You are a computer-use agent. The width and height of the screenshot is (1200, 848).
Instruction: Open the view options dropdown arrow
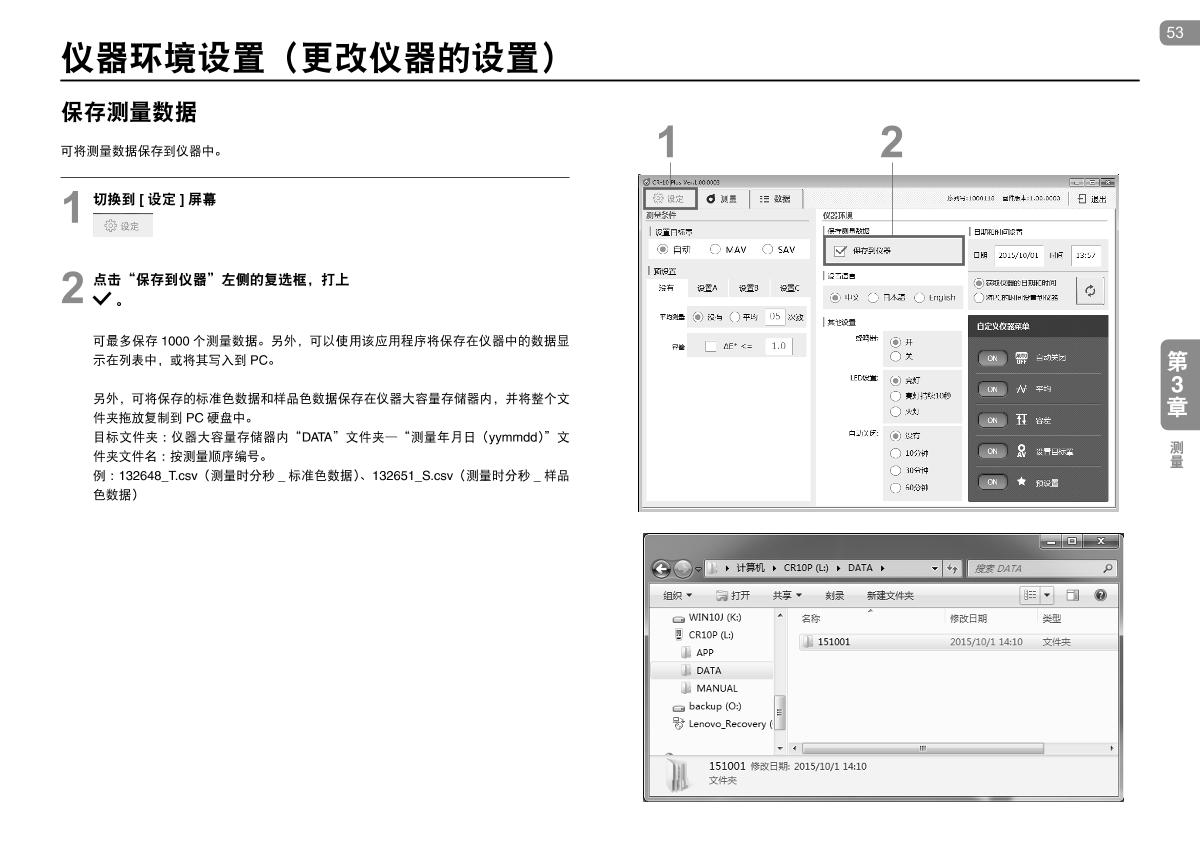(1047, 596)
